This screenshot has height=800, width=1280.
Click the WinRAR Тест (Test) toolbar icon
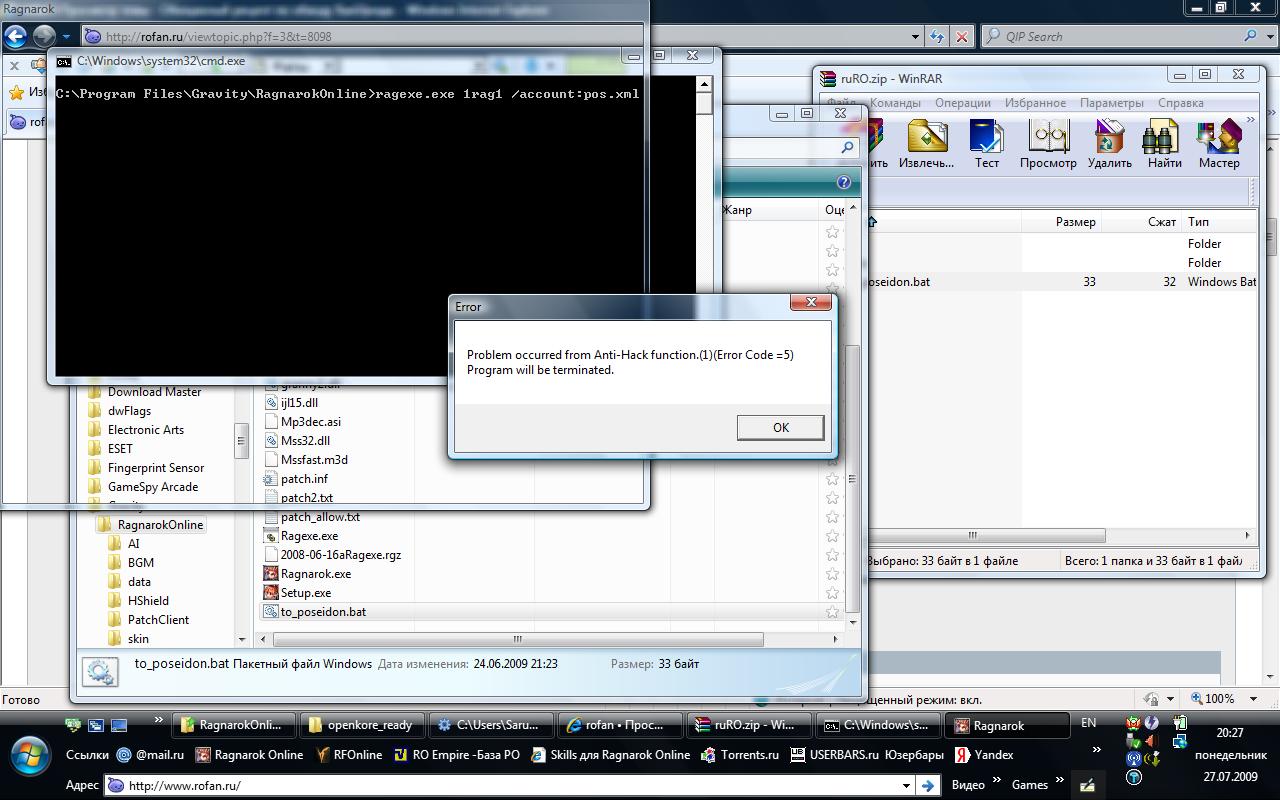[987, 145]
